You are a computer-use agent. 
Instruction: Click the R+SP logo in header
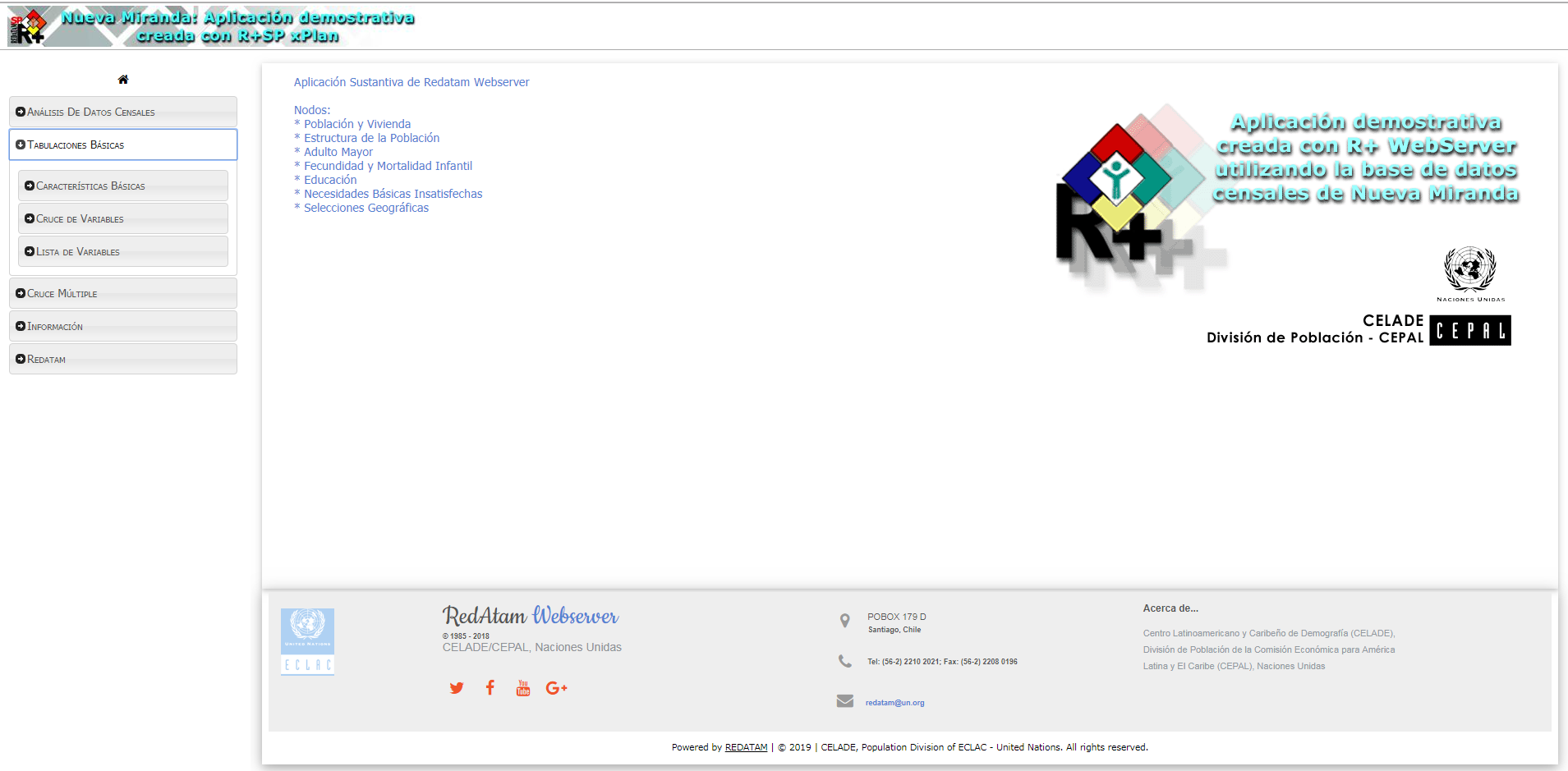click(x=27, y=26)
